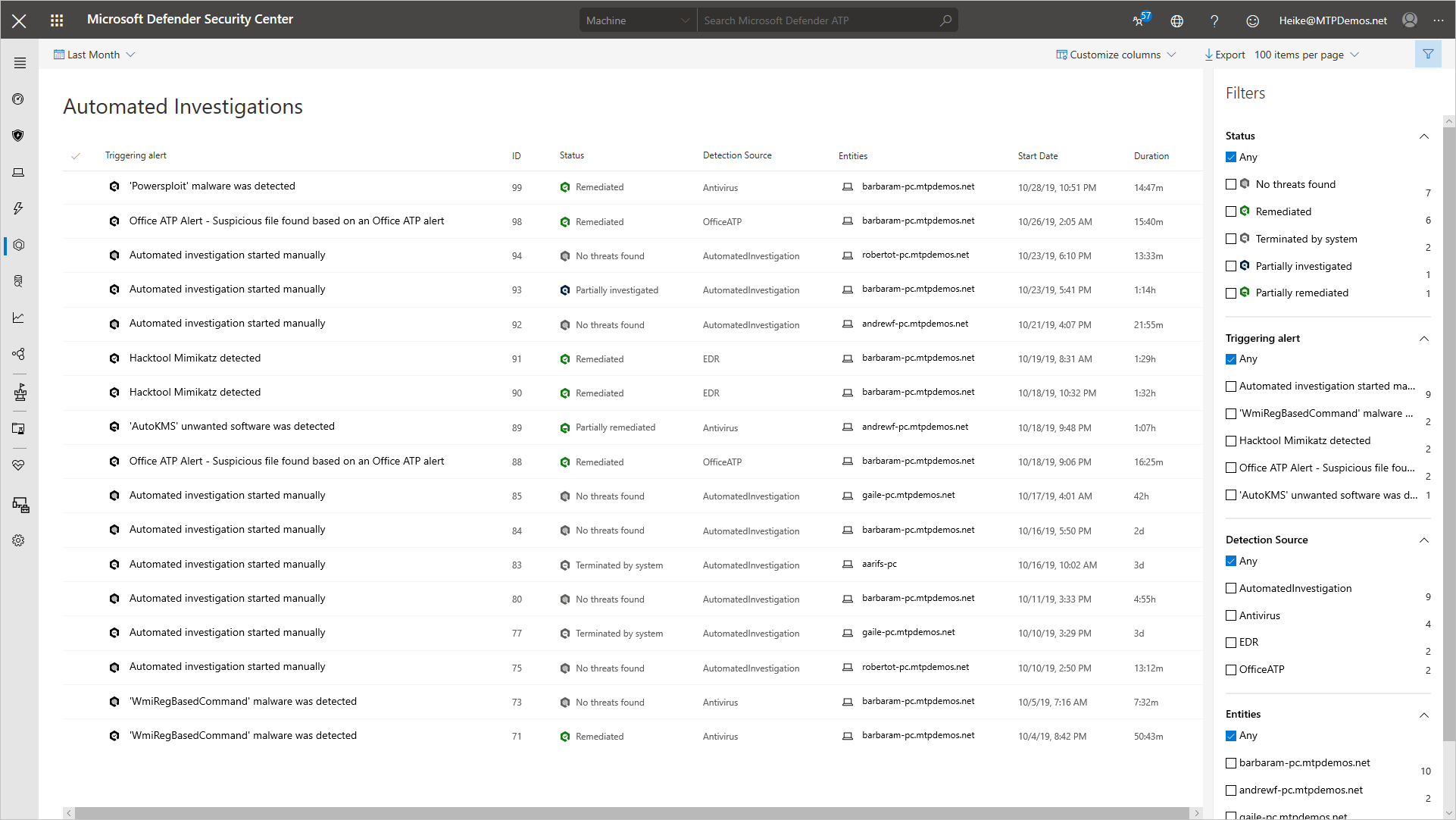Open the Partners and APIs sidebar icon
This screenshot has width=1456, height=820.
pos(19,354)
